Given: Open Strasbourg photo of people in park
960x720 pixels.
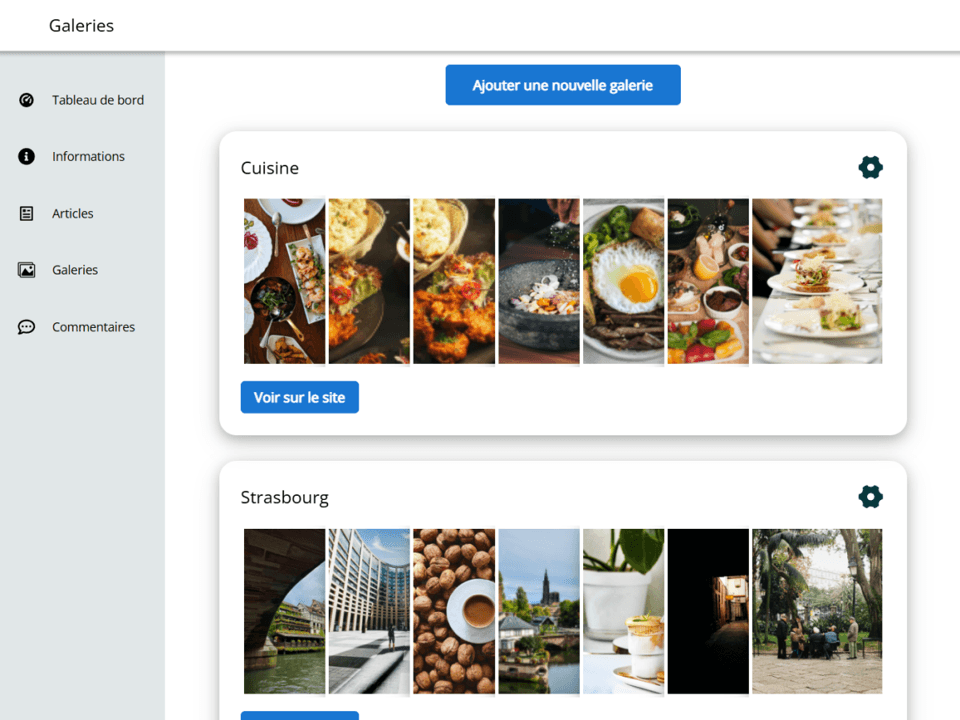Looking at the screenshot, I should tap(817, 612).
